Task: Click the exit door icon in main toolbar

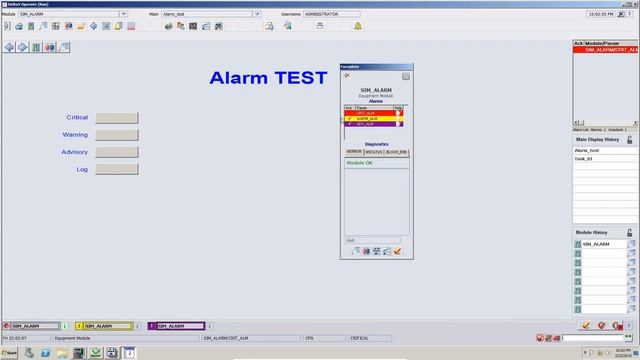Action: pyautogui.click(x=7, y=26)
